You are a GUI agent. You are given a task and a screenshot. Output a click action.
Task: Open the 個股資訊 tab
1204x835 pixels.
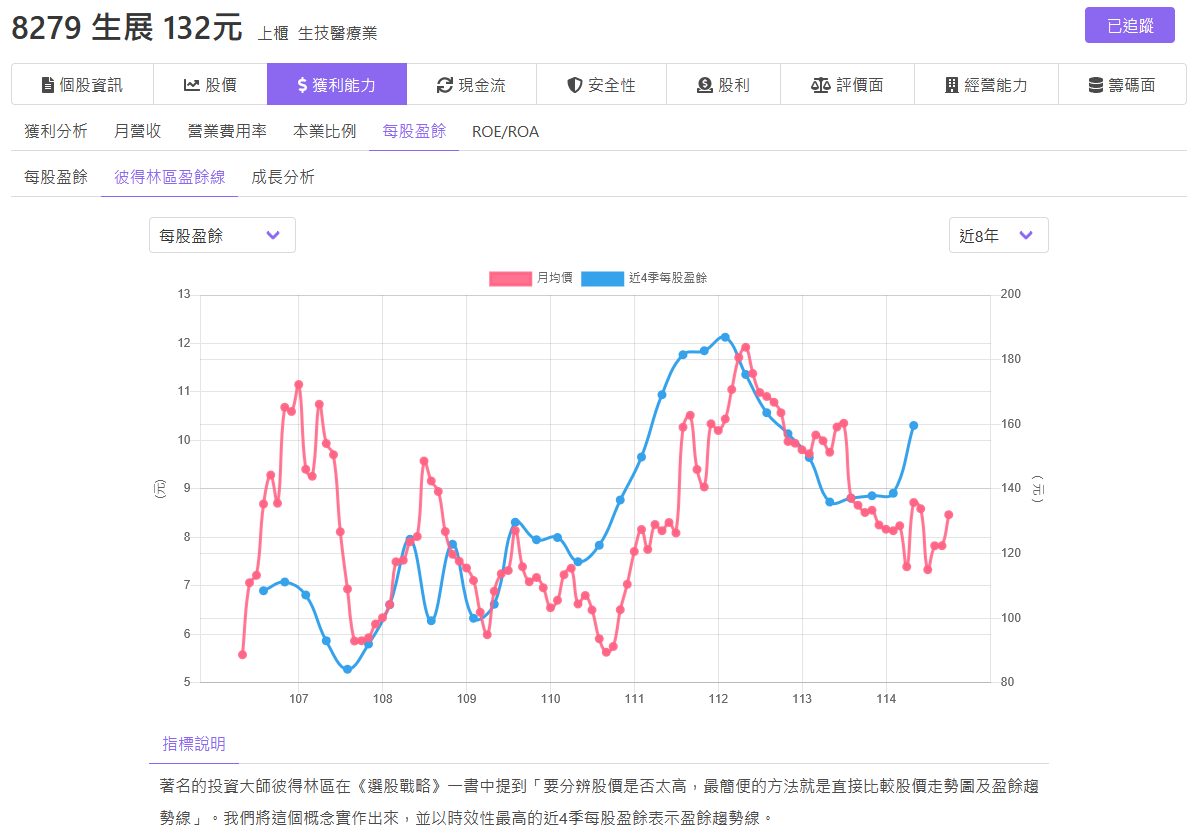(82, 85)
